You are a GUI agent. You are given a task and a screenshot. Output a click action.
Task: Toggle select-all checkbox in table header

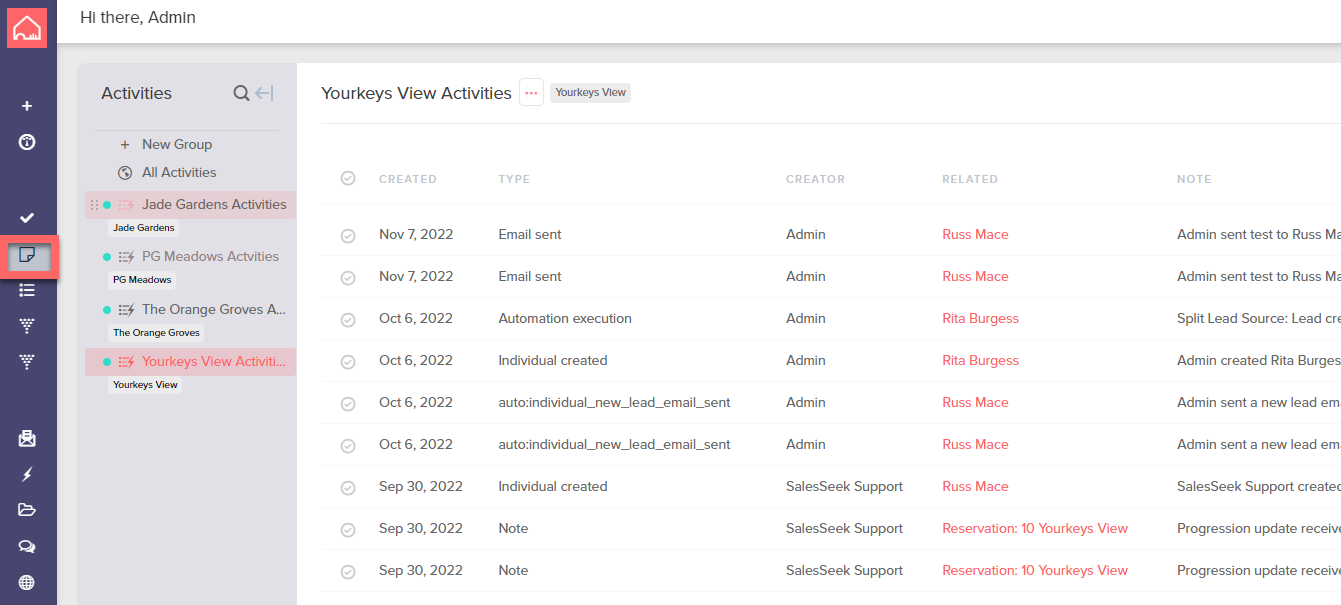tap(348, 178)
